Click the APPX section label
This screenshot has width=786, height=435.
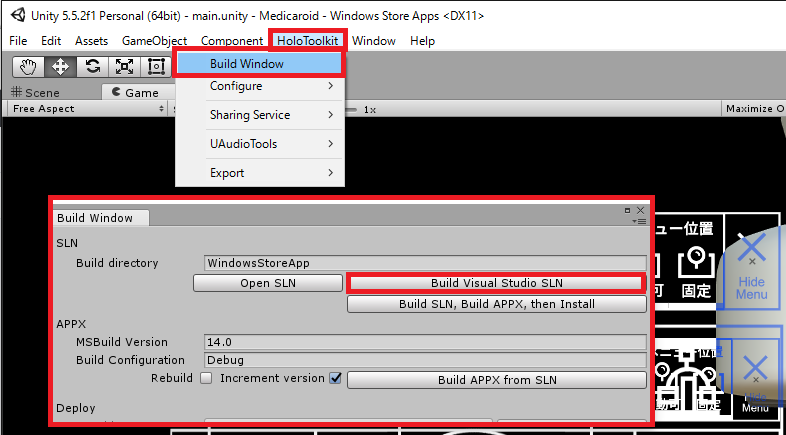click(x=71, y=324)
